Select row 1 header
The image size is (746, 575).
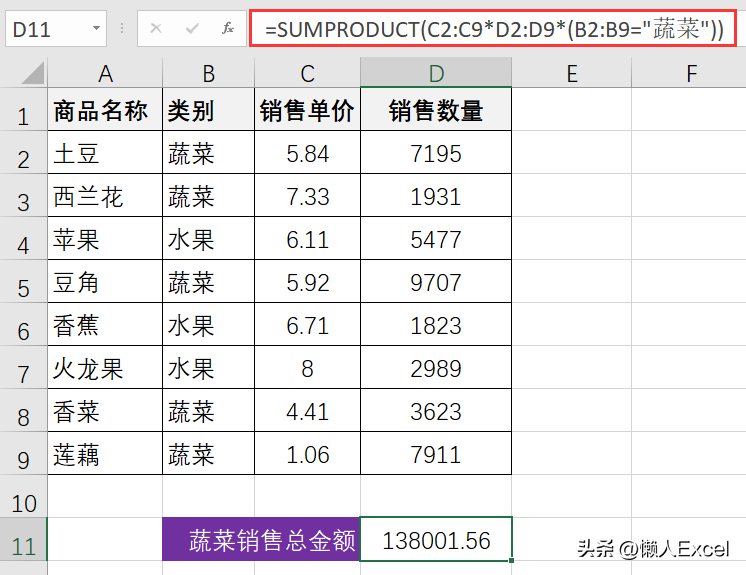(x=23, y=110)
